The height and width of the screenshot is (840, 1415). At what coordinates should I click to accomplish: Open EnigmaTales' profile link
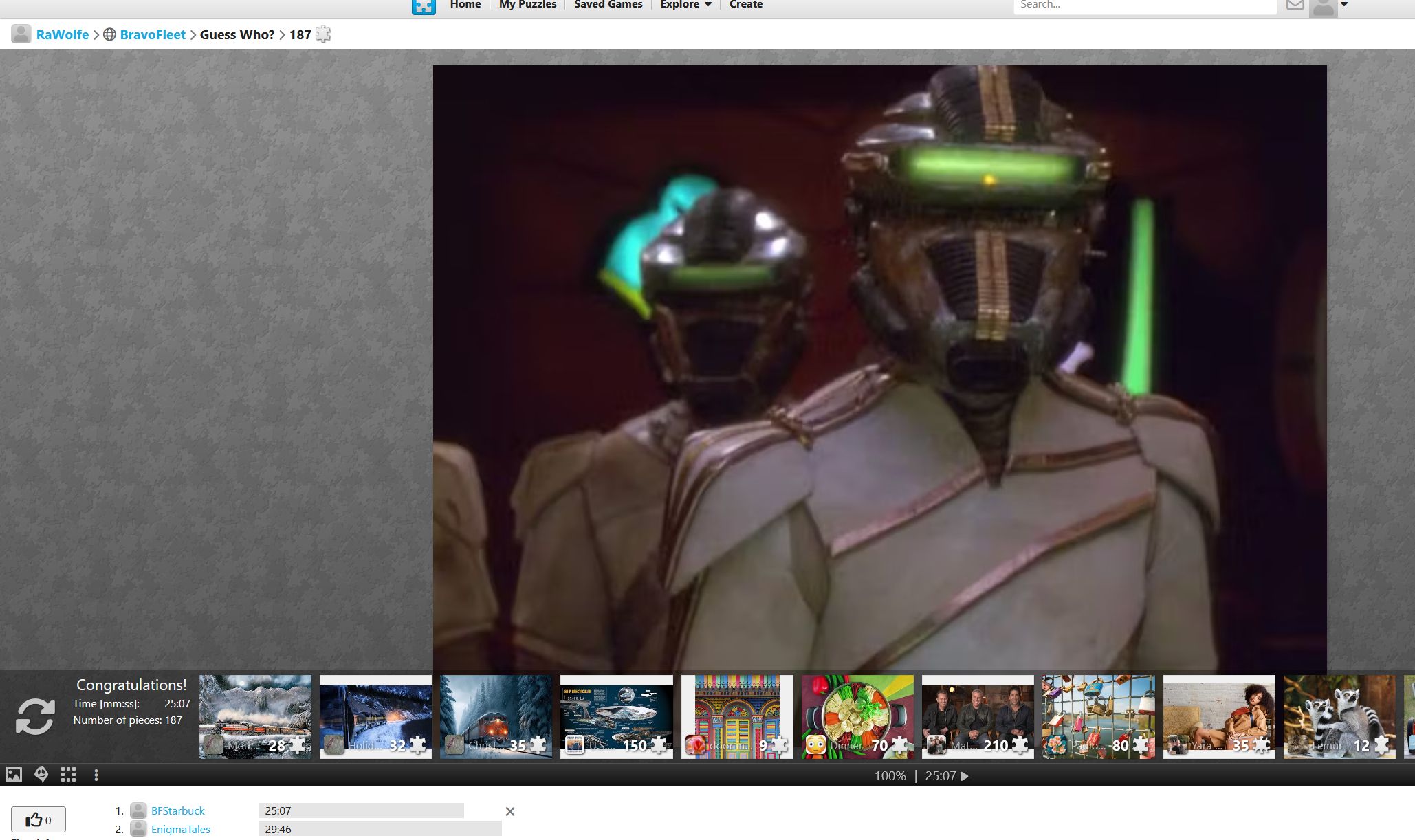(180, 829)
